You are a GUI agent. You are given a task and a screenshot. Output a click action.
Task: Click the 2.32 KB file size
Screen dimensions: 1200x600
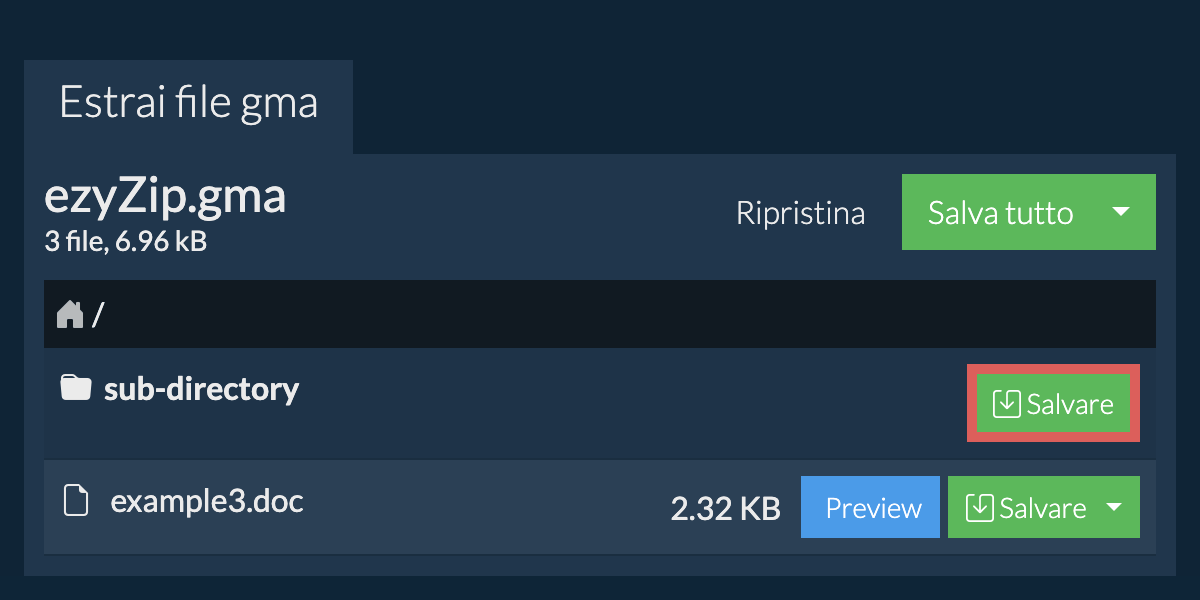click(725, 509)
